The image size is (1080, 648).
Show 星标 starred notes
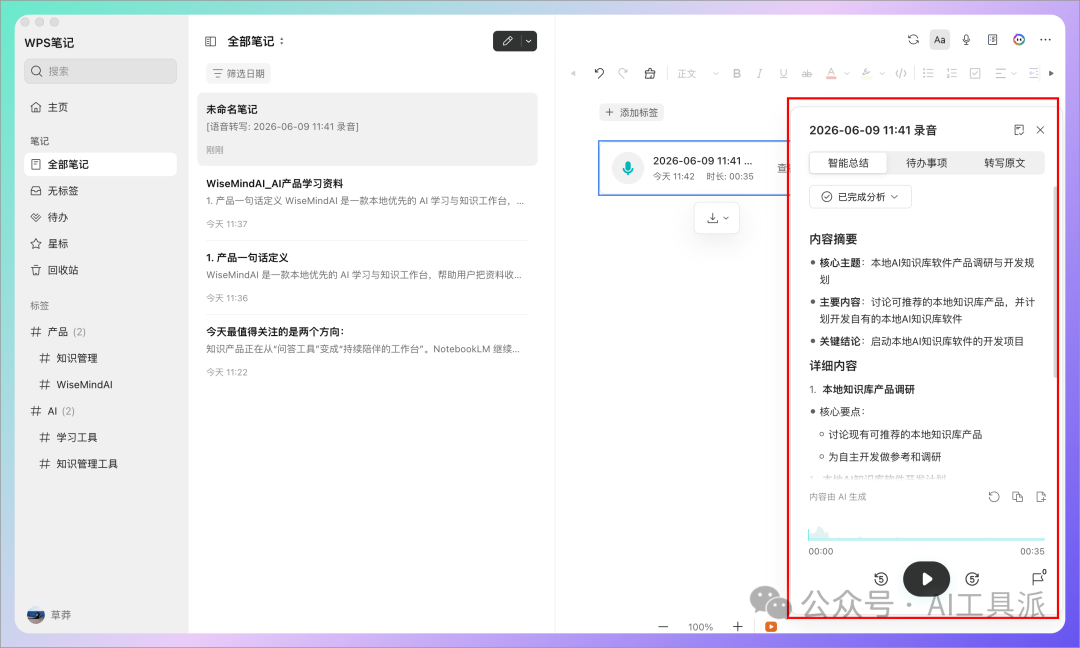click(101, 243)
